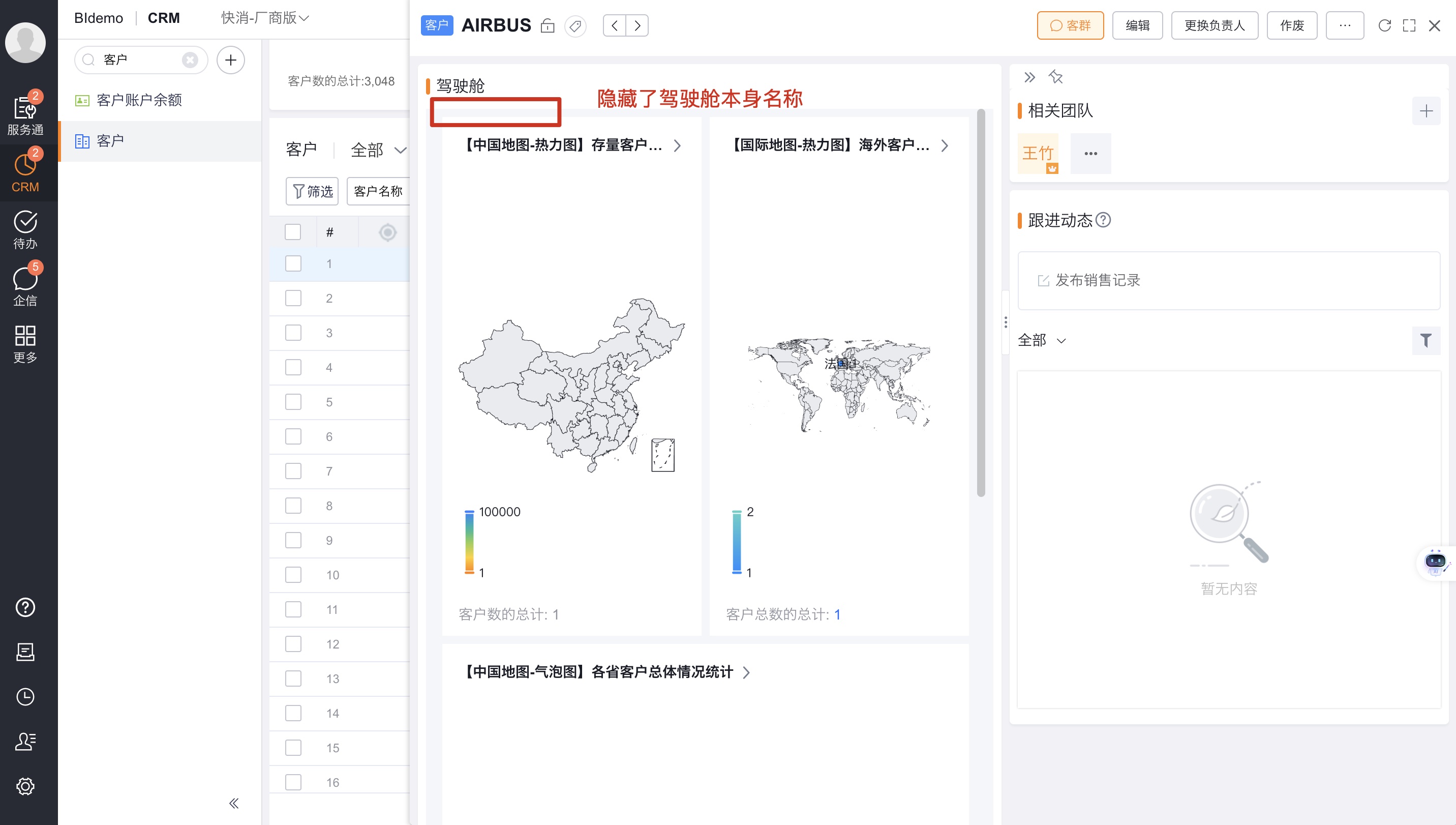Click the tag icon beside AIRBUS
Image resolution: width=1456 pixels, height=825 pixels.
[575, 26]
